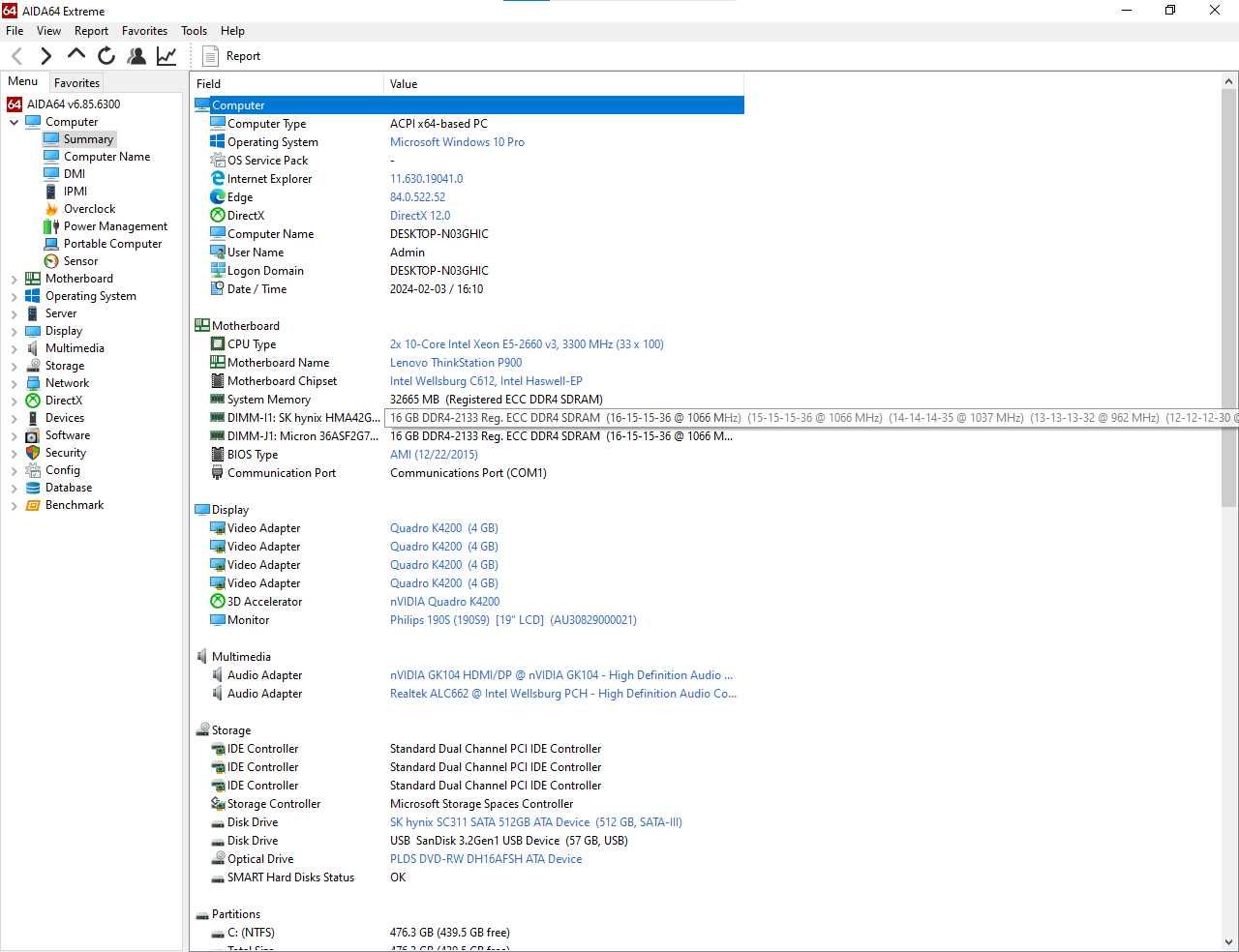Click the vertical scrollbar thumb
This screenshot has width=1239, height=952.
[x=1228, y=297]
